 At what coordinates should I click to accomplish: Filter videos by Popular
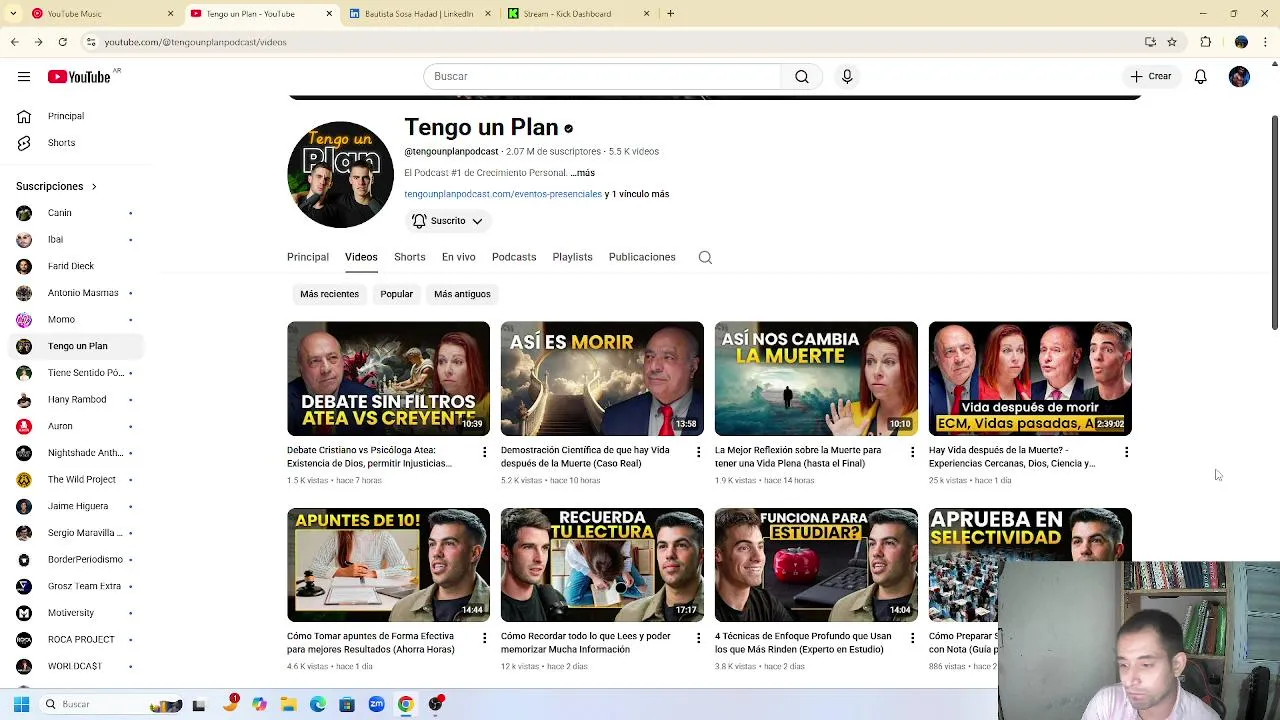[x=397, y=294]
